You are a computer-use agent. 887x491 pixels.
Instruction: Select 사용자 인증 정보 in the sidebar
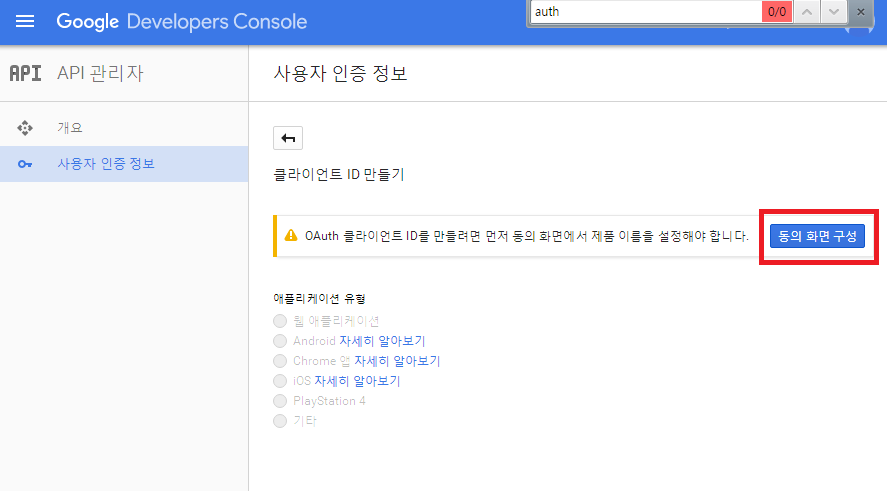tap(106, 164)
